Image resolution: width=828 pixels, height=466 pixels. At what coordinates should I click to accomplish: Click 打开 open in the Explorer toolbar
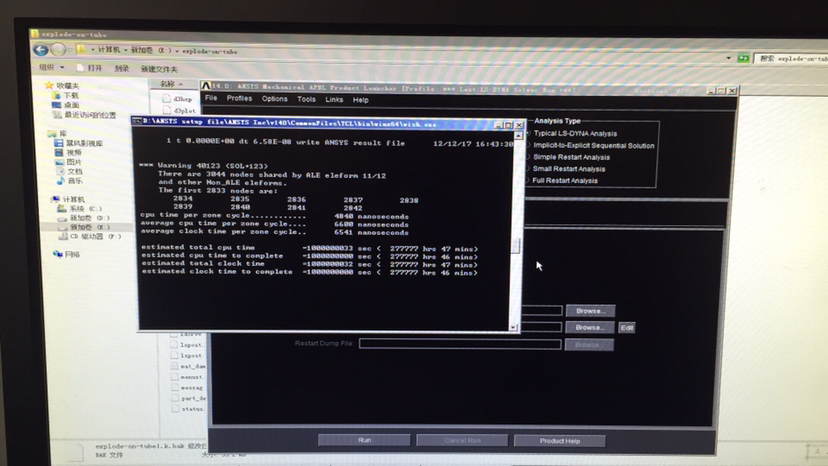click(x=90, y=68)
